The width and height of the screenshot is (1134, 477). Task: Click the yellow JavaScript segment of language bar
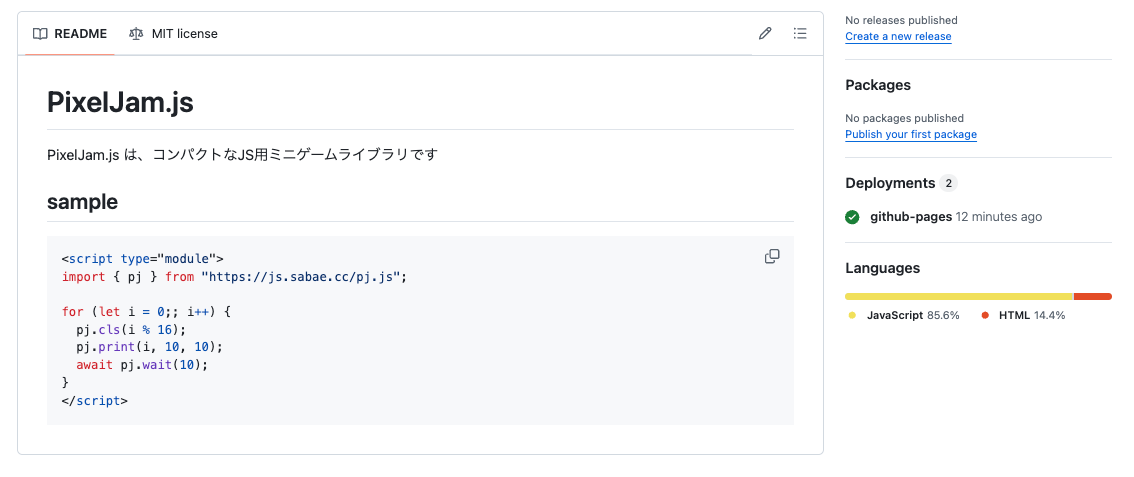click(958, 296)
